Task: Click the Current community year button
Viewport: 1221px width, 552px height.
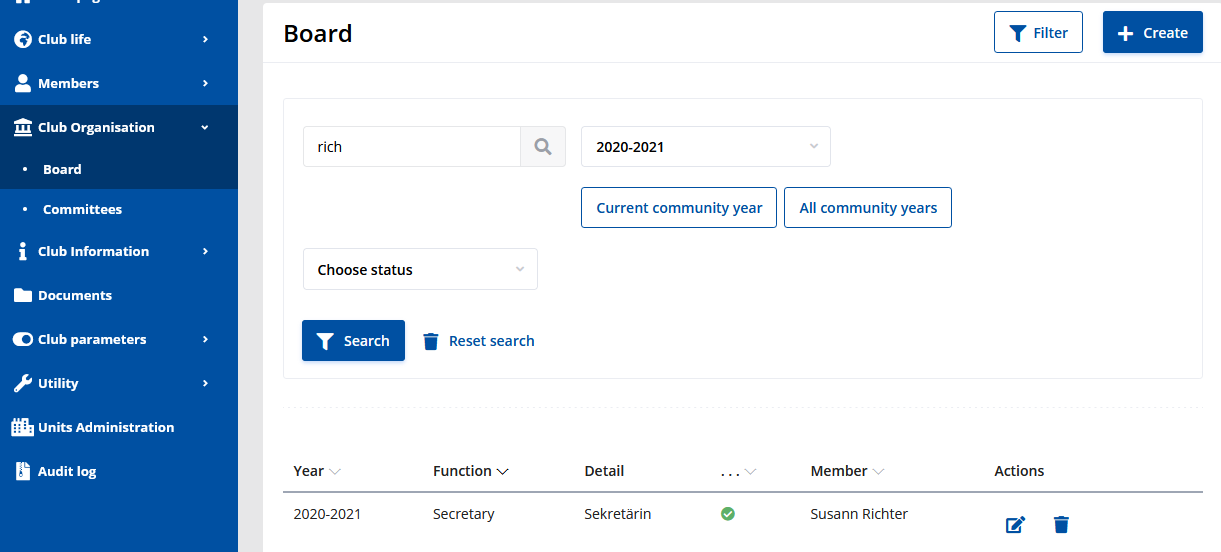Action: point(679,208)
